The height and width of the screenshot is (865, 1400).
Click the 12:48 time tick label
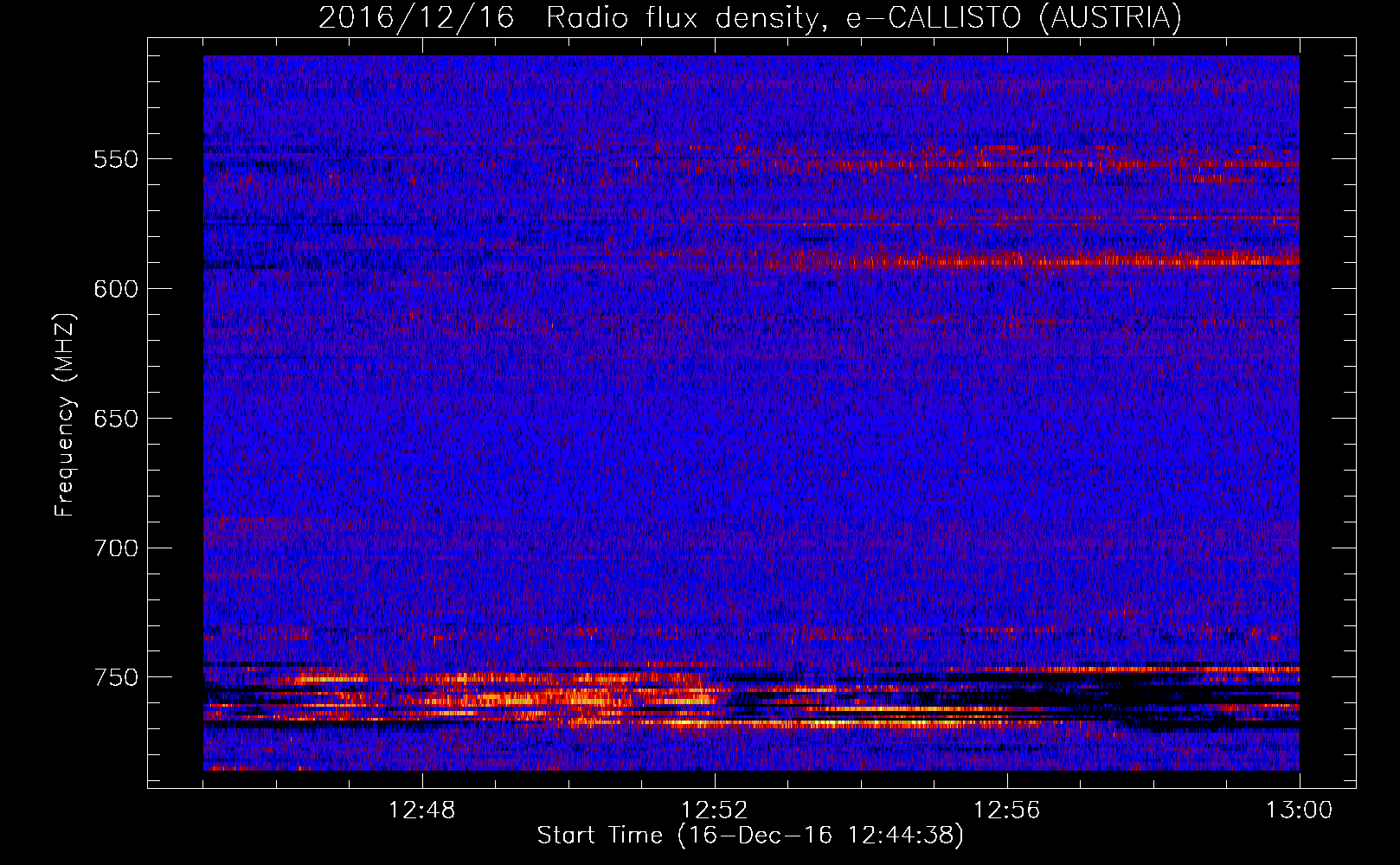click(422, 811)
